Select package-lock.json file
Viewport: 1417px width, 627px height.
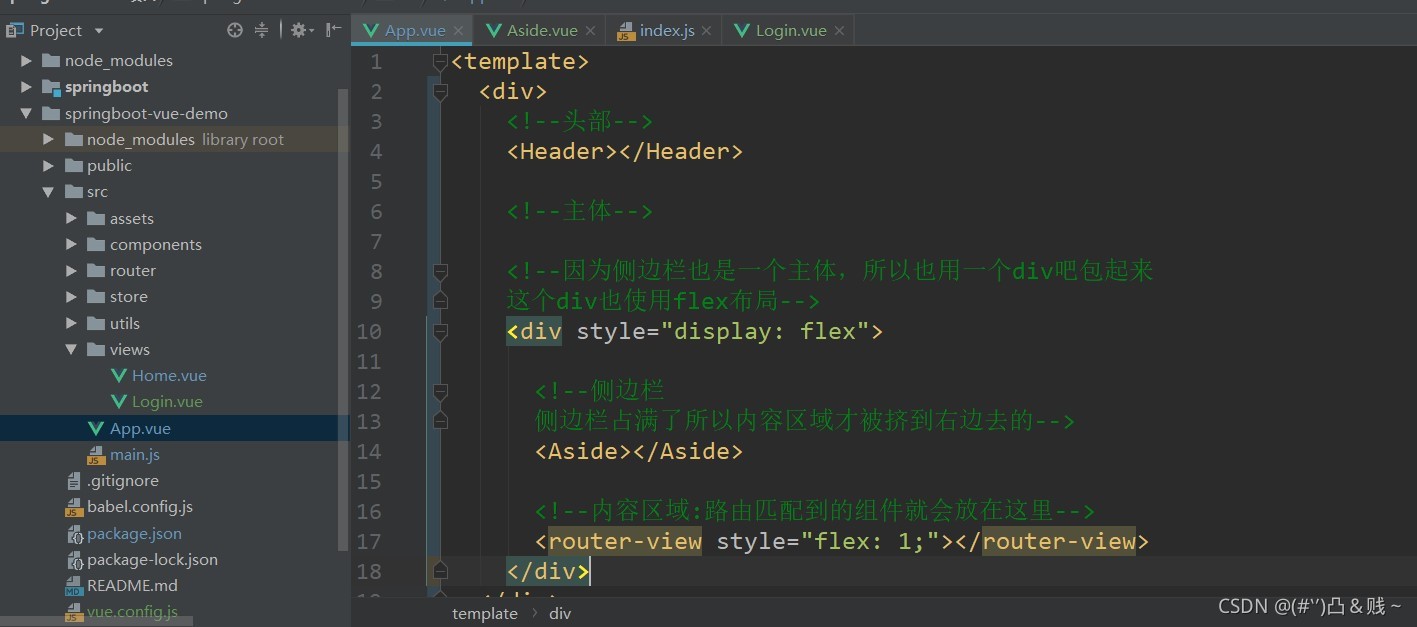tap(152, 560)
